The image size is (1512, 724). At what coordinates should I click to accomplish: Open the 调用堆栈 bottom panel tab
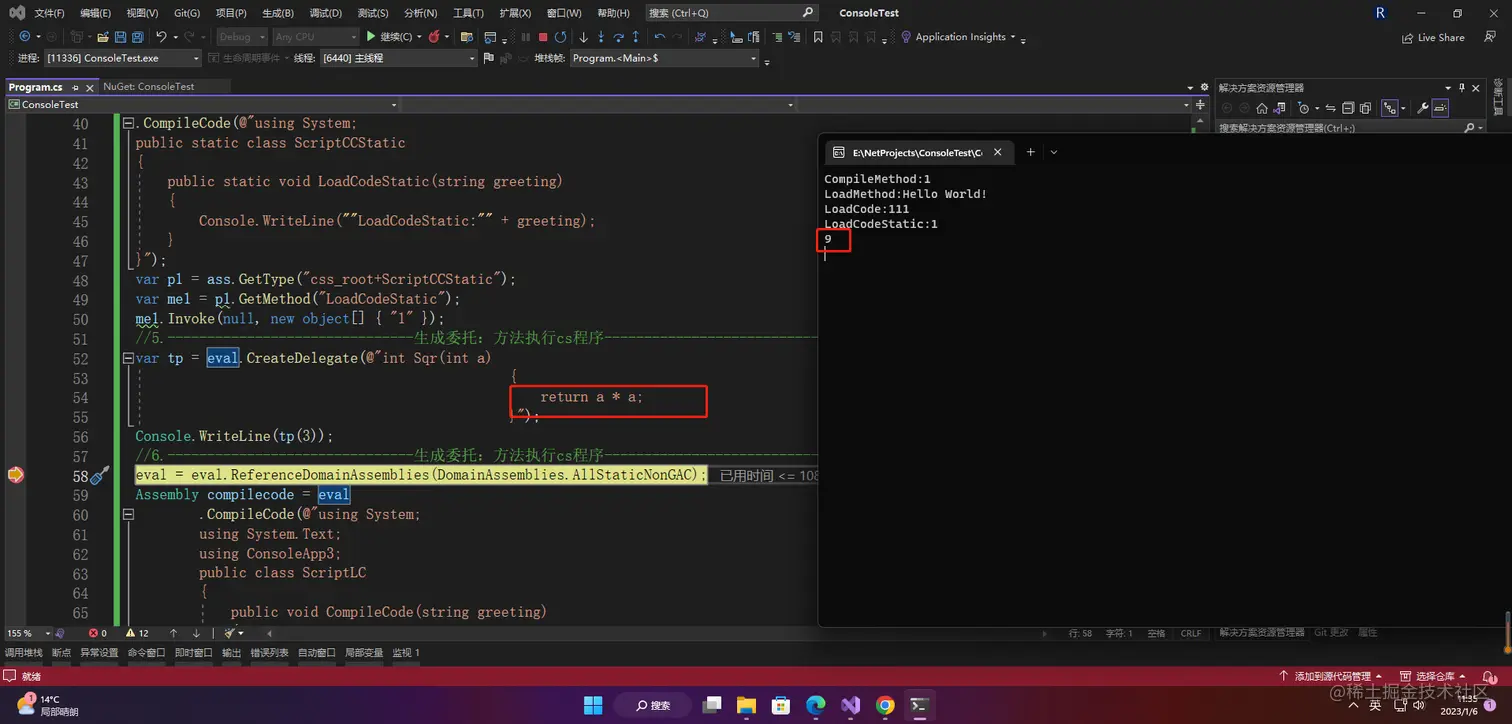[x=24, y=653]
